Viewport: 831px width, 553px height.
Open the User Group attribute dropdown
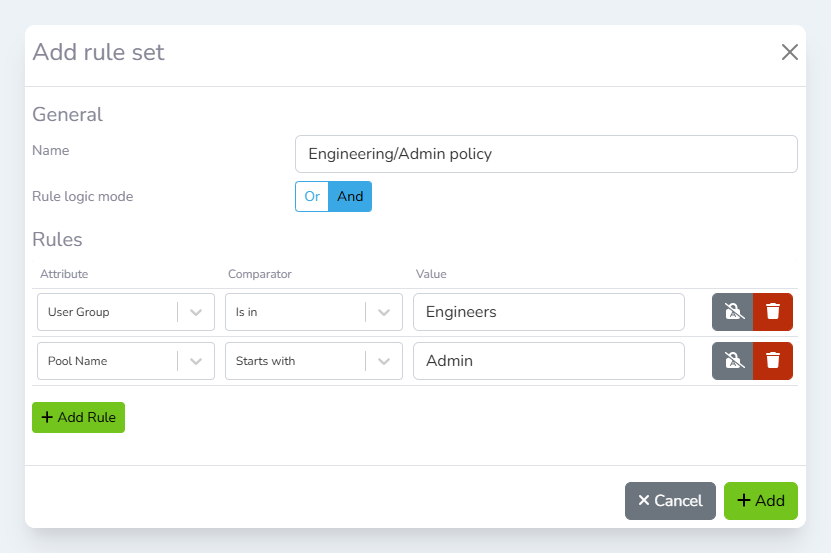pos(108,312)
